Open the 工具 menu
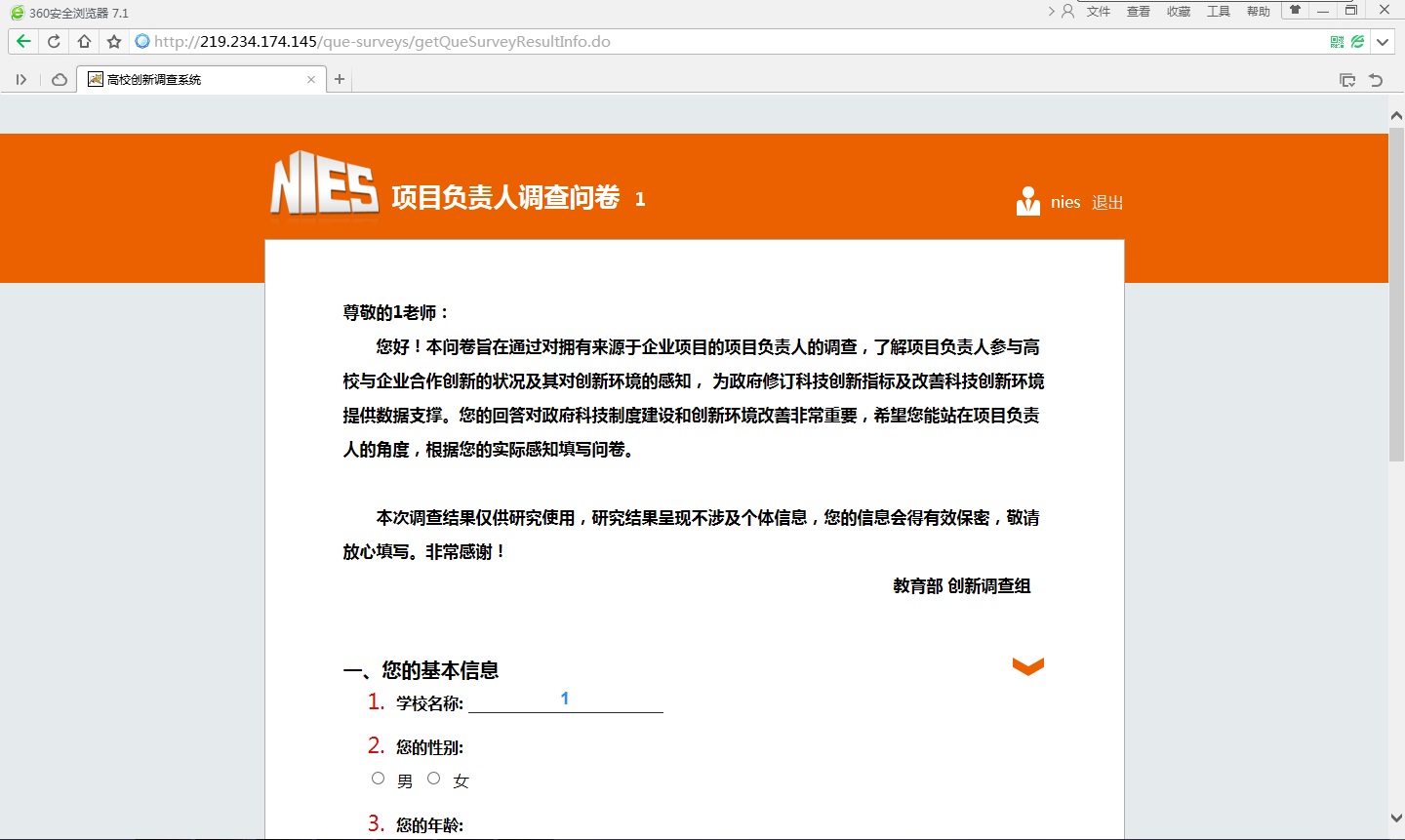The width and height of the screenshot is (1405, 840). click(1217, 12)
